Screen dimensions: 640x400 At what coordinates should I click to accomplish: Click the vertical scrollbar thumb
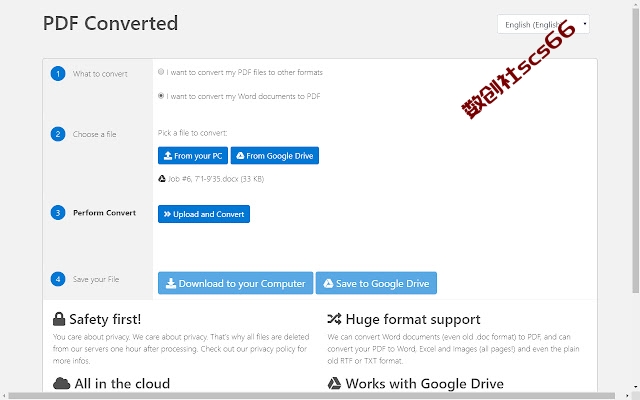[x=636, y=150]
